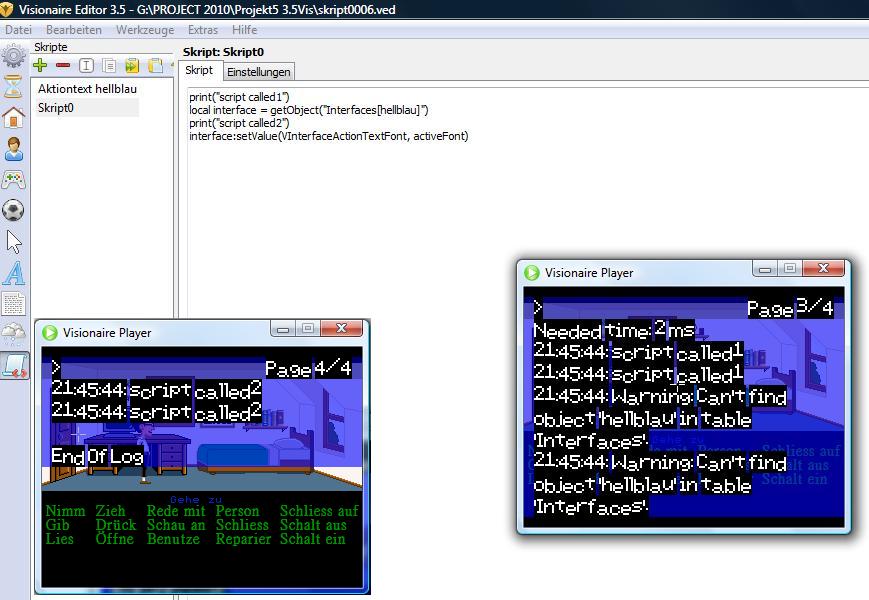This screenshot has height=600, width=869.
Task: Click 'End Of Log' text in left player
Action: coord(98,457)
